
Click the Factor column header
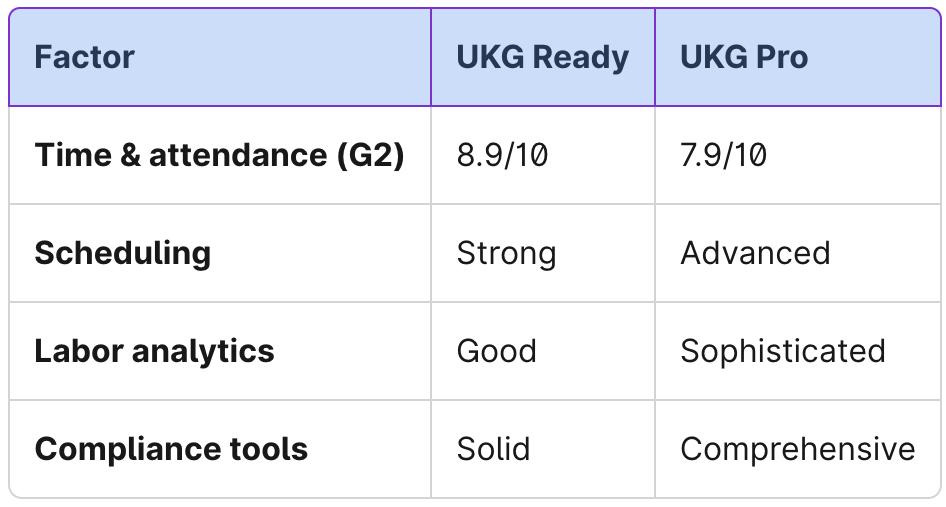coord(84,57)
